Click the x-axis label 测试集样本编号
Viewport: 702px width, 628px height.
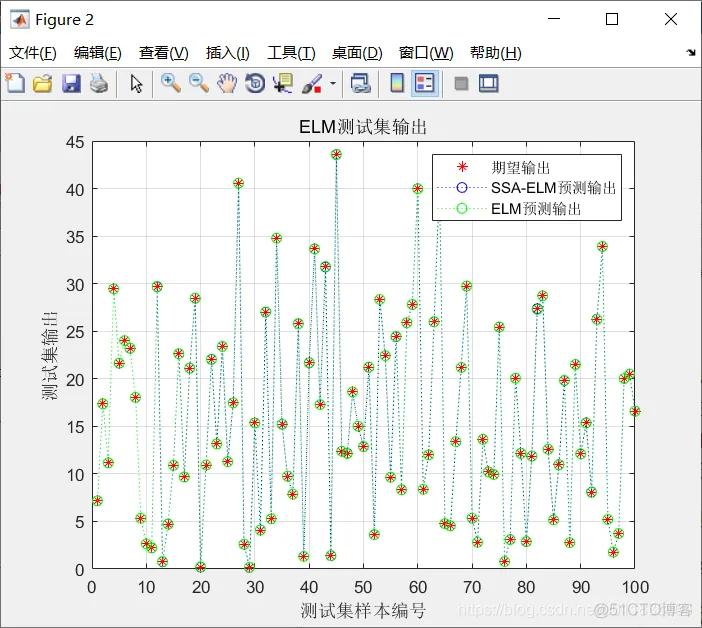[363, 611]
